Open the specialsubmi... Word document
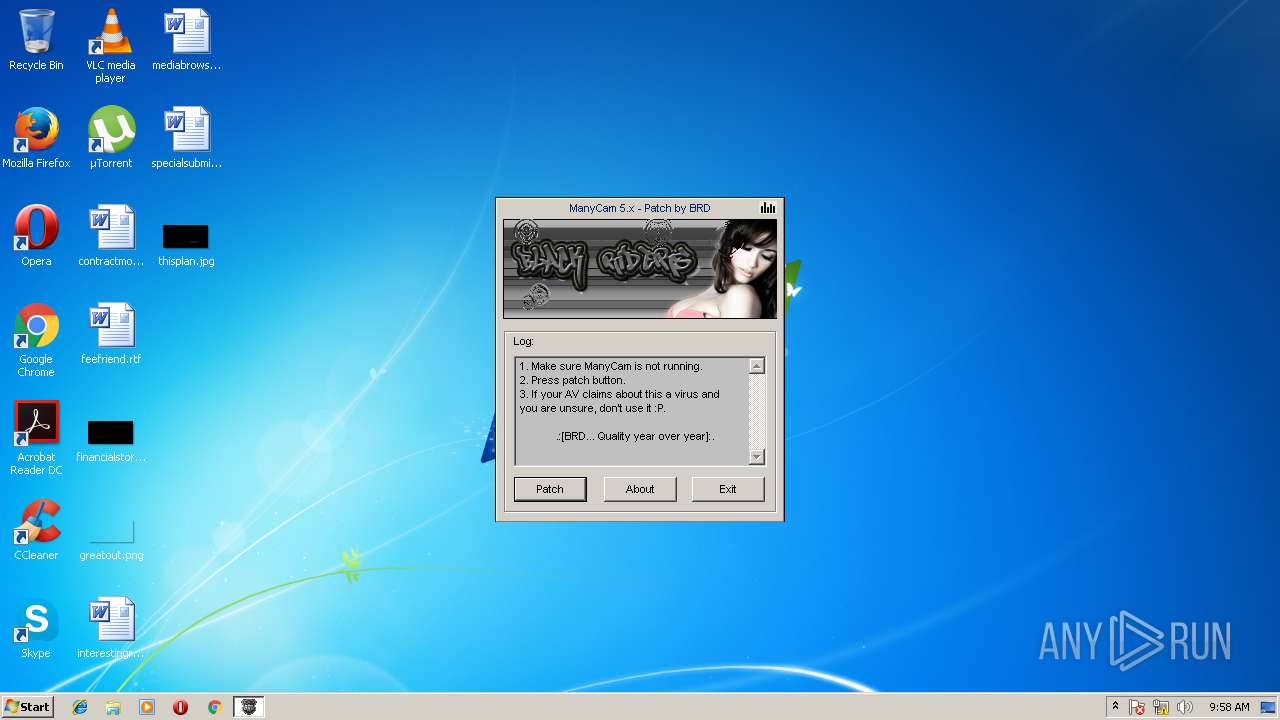The width and height of the screenshot is (1280, 720). coord(186,138)
